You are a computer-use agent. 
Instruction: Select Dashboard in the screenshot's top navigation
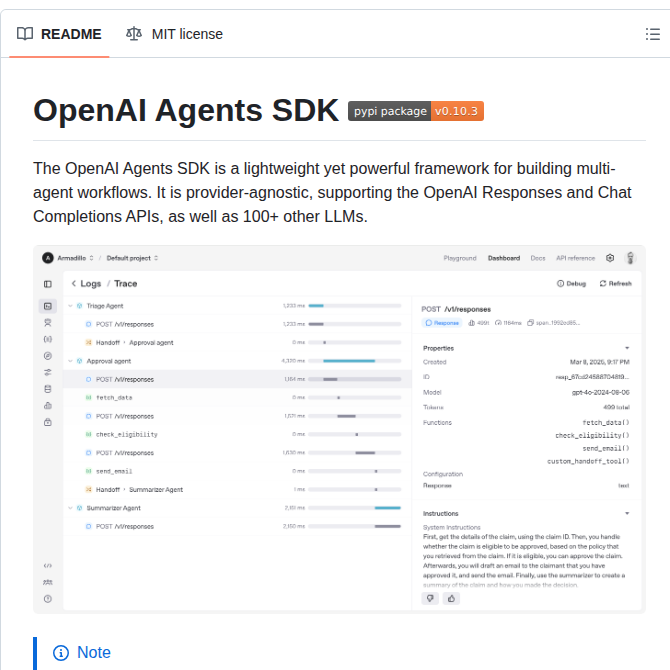(x=504, y=258)
